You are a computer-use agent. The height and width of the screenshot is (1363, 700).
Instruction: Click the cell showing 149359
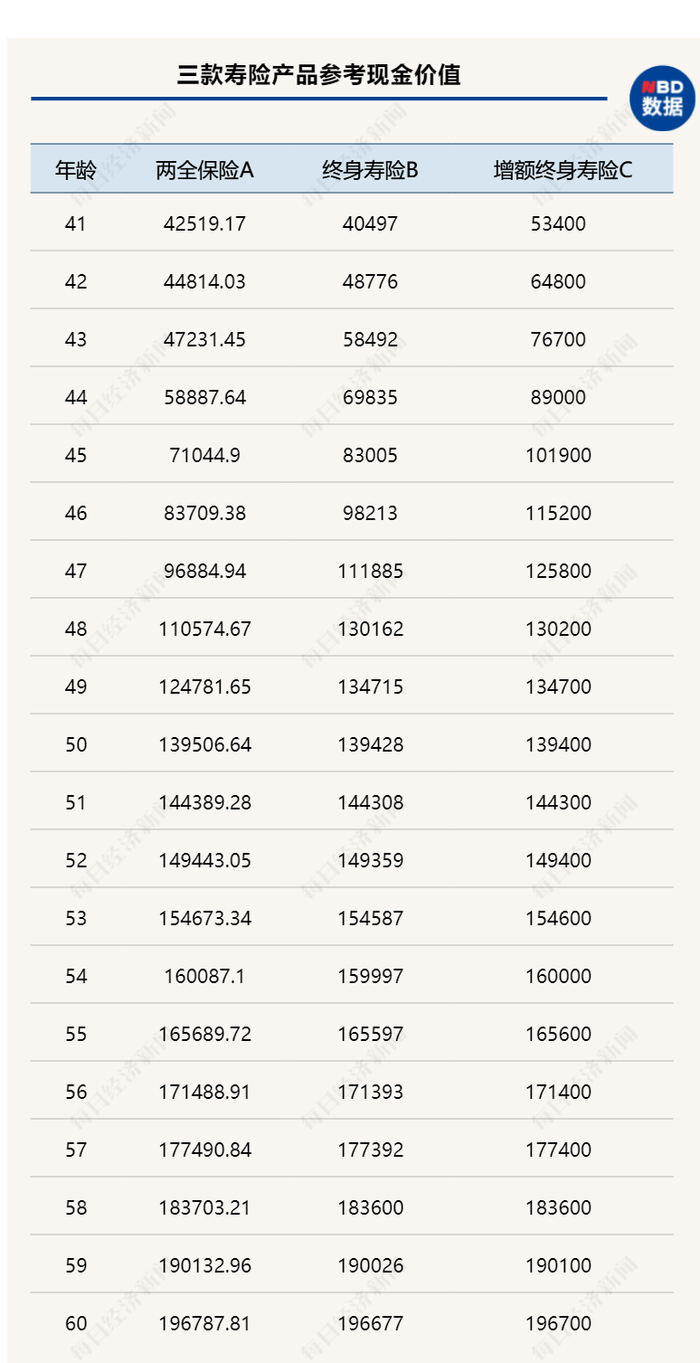tap(370, 861)
